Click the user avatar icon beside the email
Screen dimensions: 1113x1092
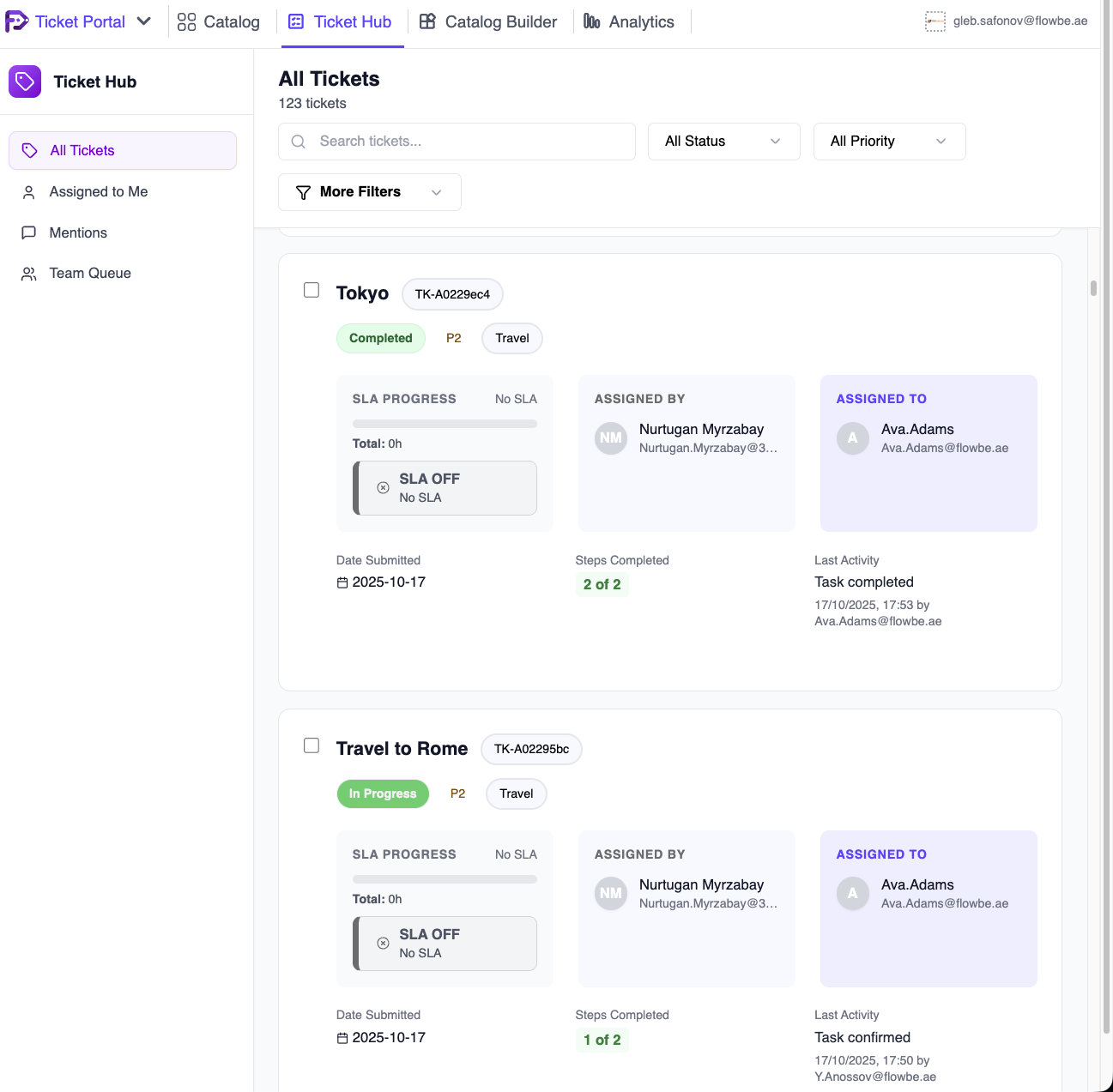pos(935,21)
